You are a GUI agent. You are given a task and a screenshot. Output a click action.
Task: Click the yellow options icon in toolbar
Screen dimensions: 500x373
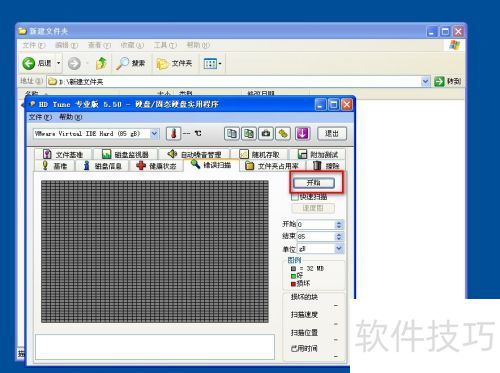click(x=283, y=134)
